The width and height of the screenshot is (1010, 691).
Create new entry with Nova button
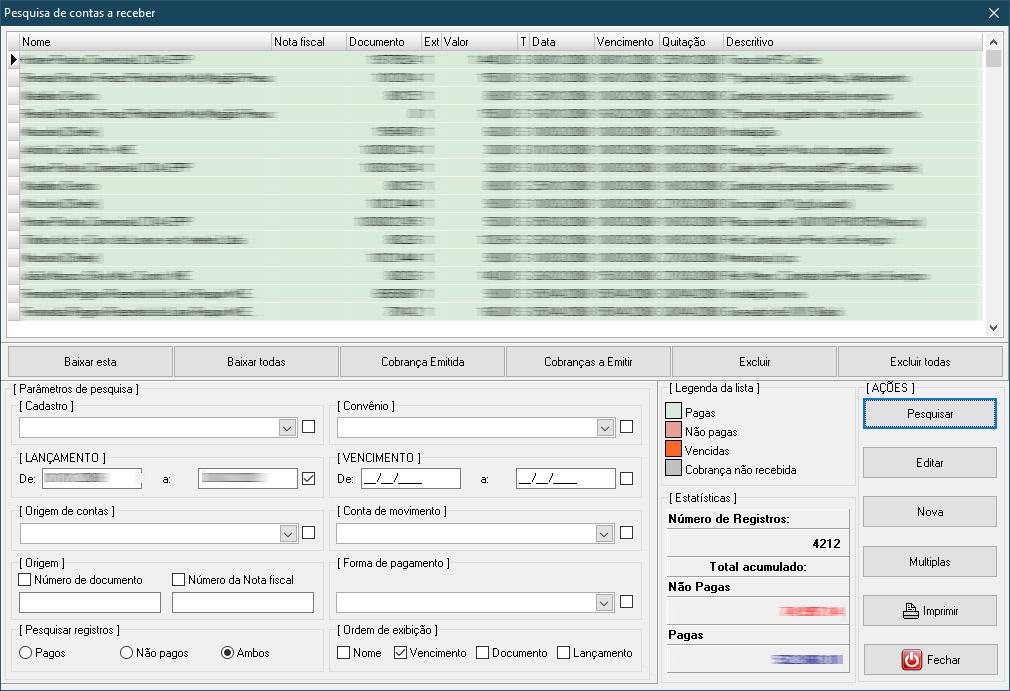point(929,512)
